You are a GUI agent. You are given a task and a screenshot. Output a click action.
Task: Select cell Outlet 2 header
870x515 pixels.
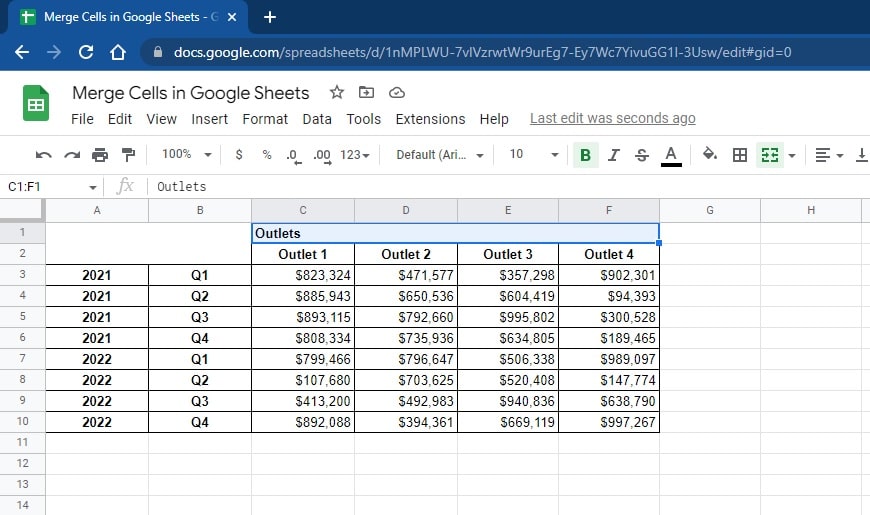click(x=406, y=254)
